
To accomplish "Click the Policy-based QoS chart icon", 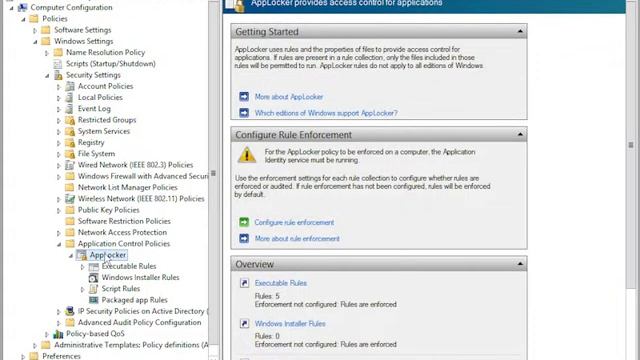I will [58, 334].
